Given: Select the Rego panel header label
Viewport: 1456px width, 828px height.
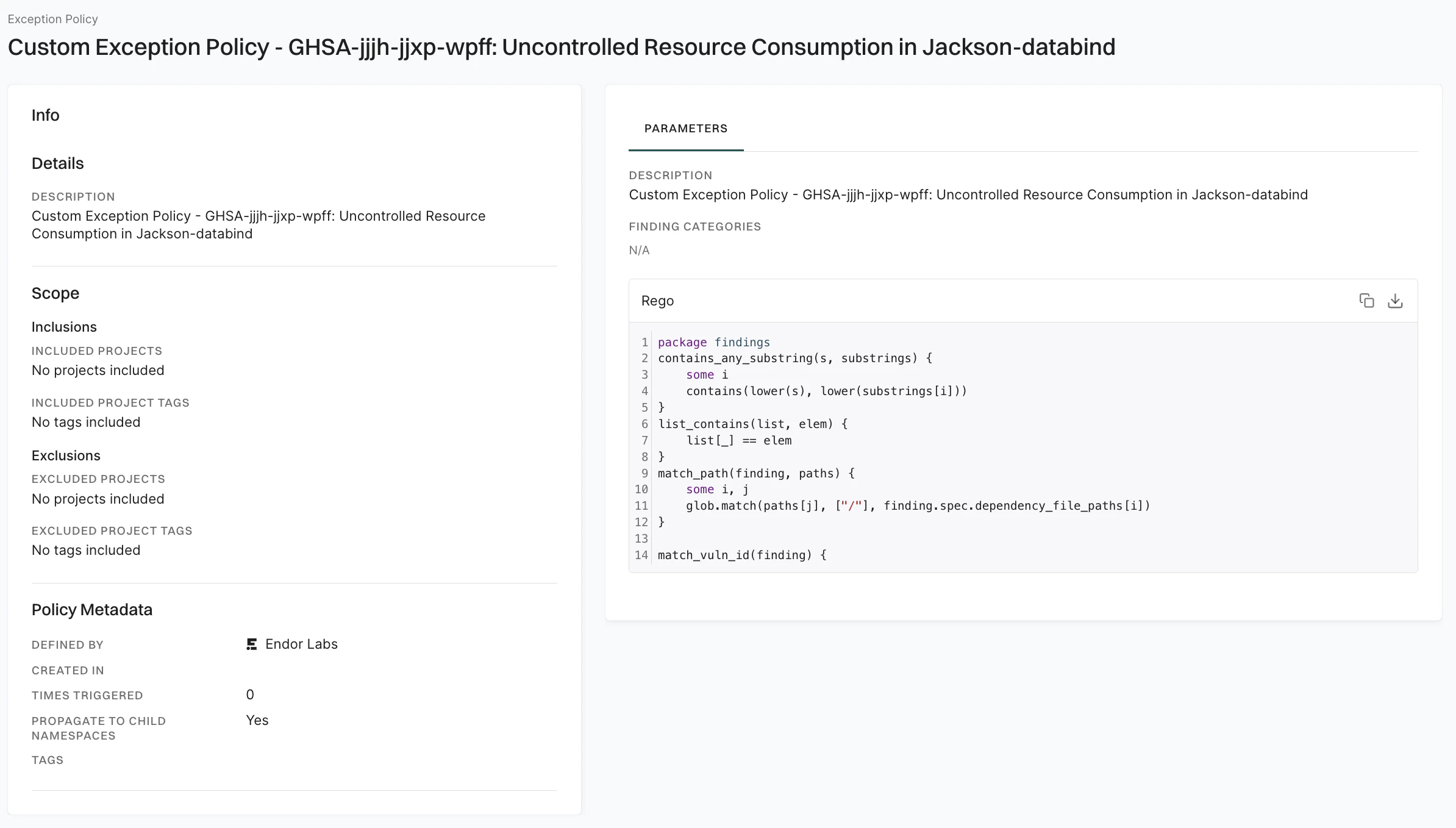Looking at the screenshot, I should click(x=657, y=301).
